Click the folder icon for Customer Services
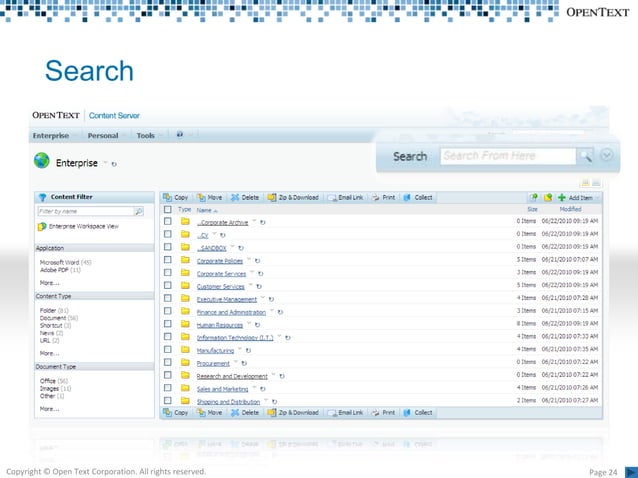The image size is (638, 478). [185, 286]
